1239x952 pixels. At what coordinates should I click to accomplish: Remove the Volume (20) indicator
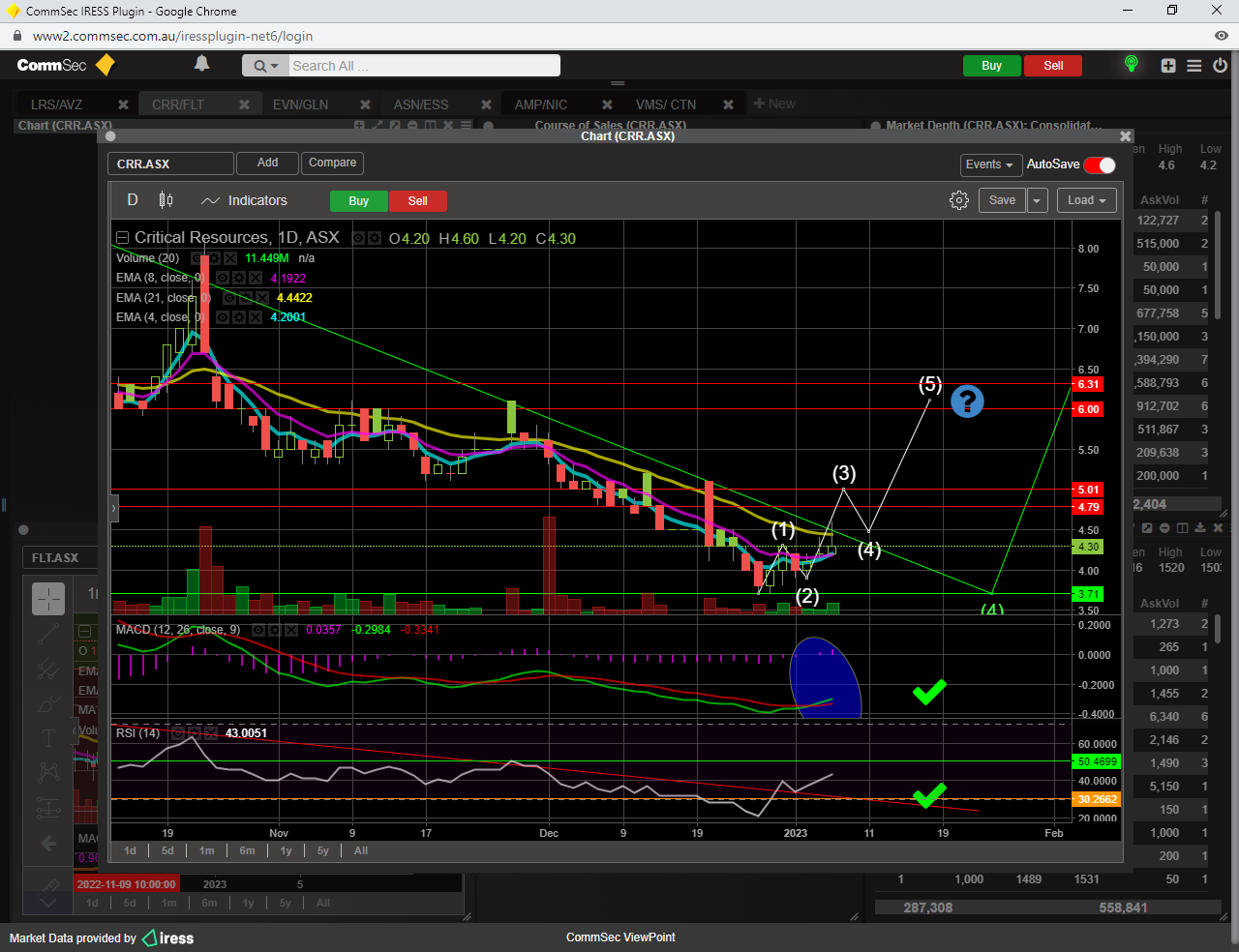[230, 258]
